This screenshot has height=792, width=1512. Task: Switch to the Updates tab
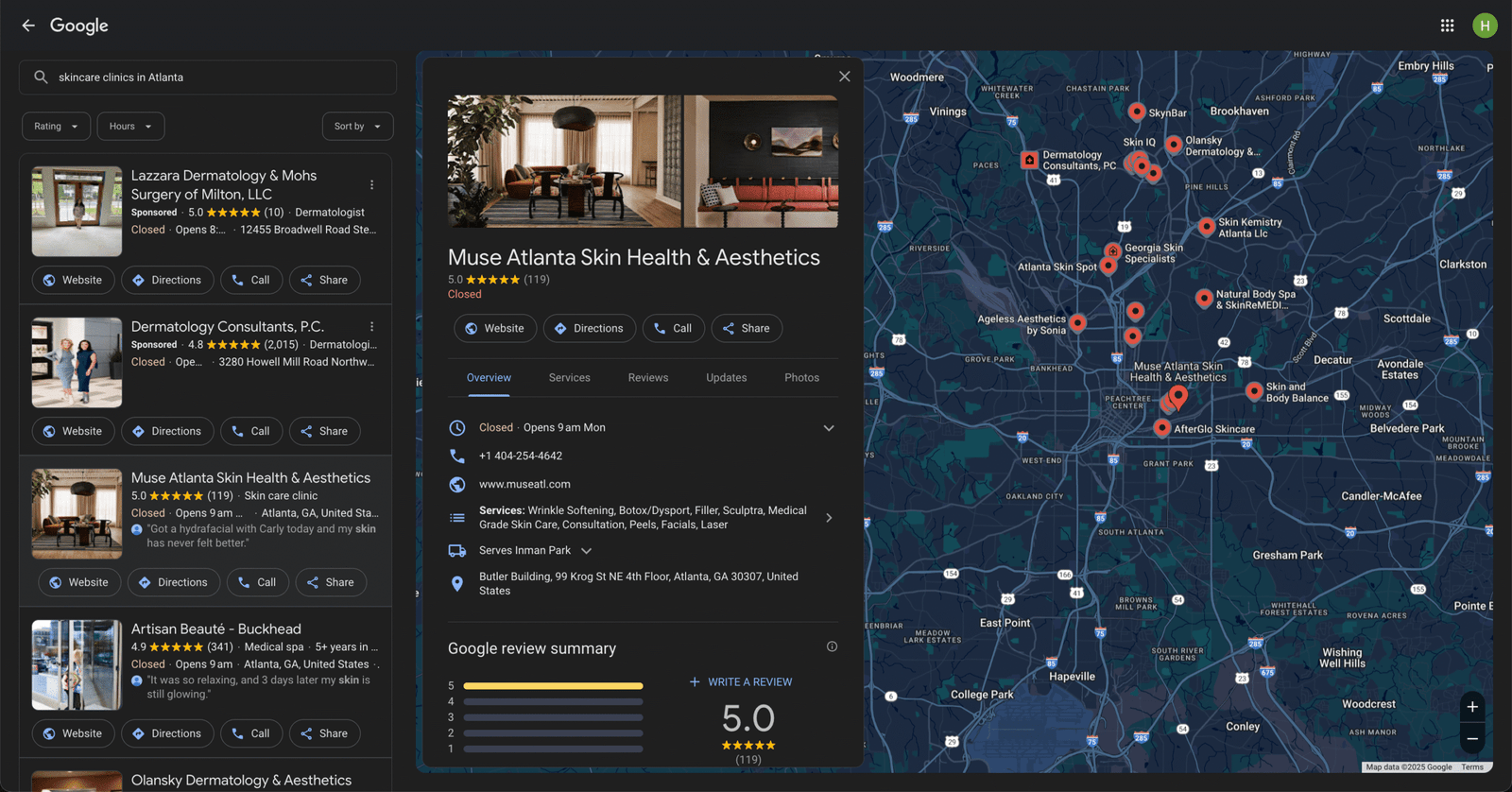(727, 378)
